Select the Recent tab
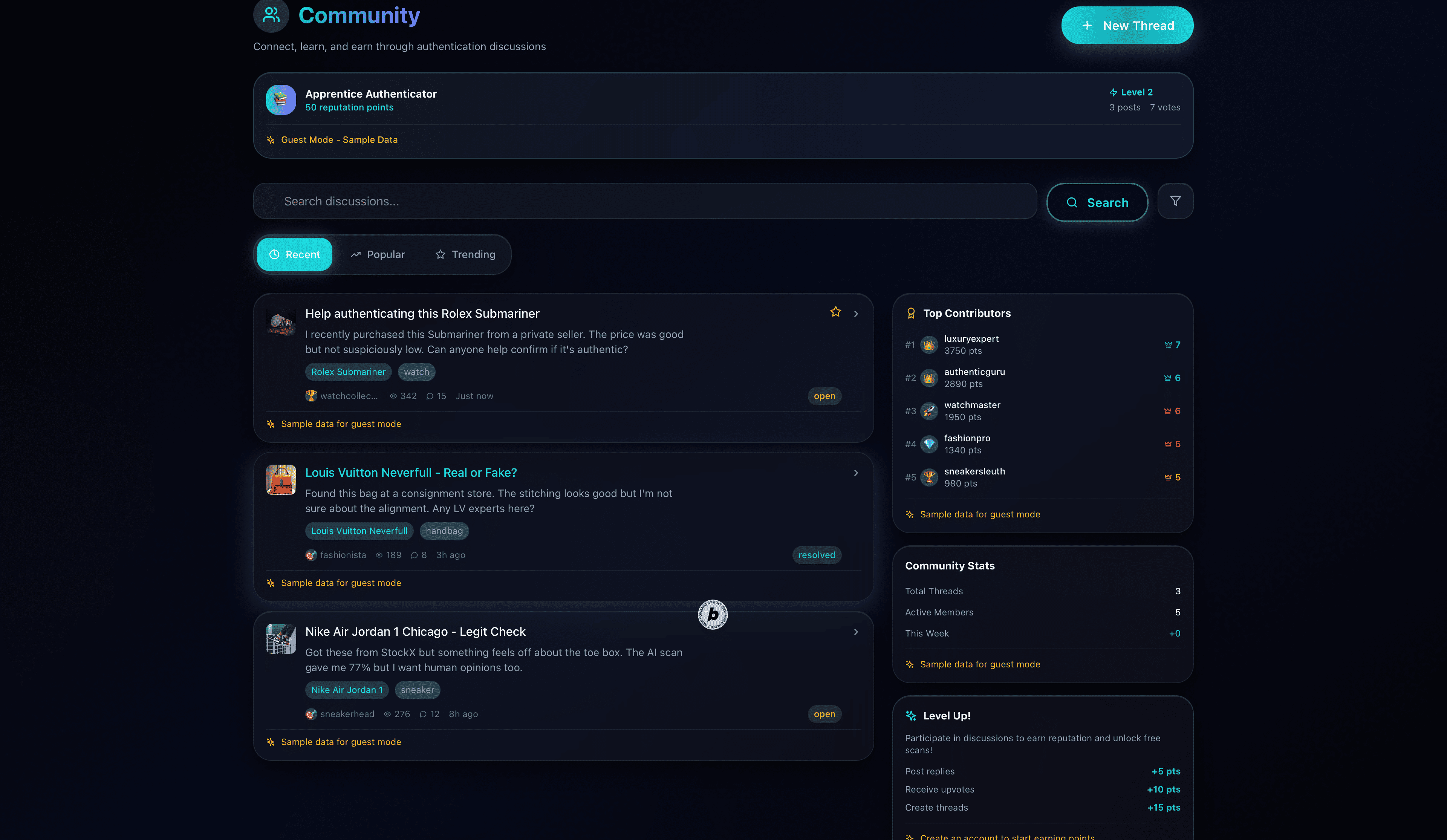 point(295,254)
